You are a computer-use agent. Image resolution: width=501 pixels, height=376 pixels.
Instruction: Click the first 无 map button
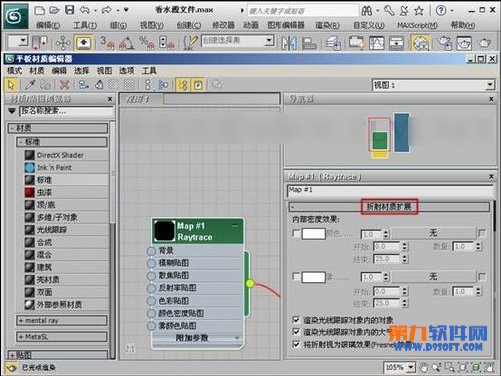tap(433, 233)
